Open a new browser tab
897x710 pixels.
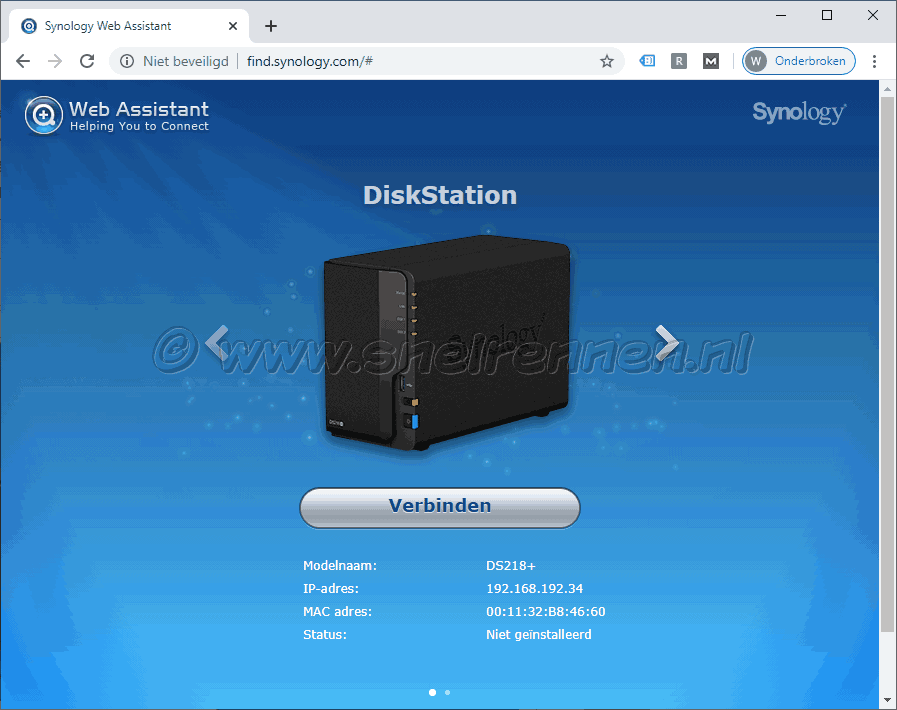[x=271, y=26]
